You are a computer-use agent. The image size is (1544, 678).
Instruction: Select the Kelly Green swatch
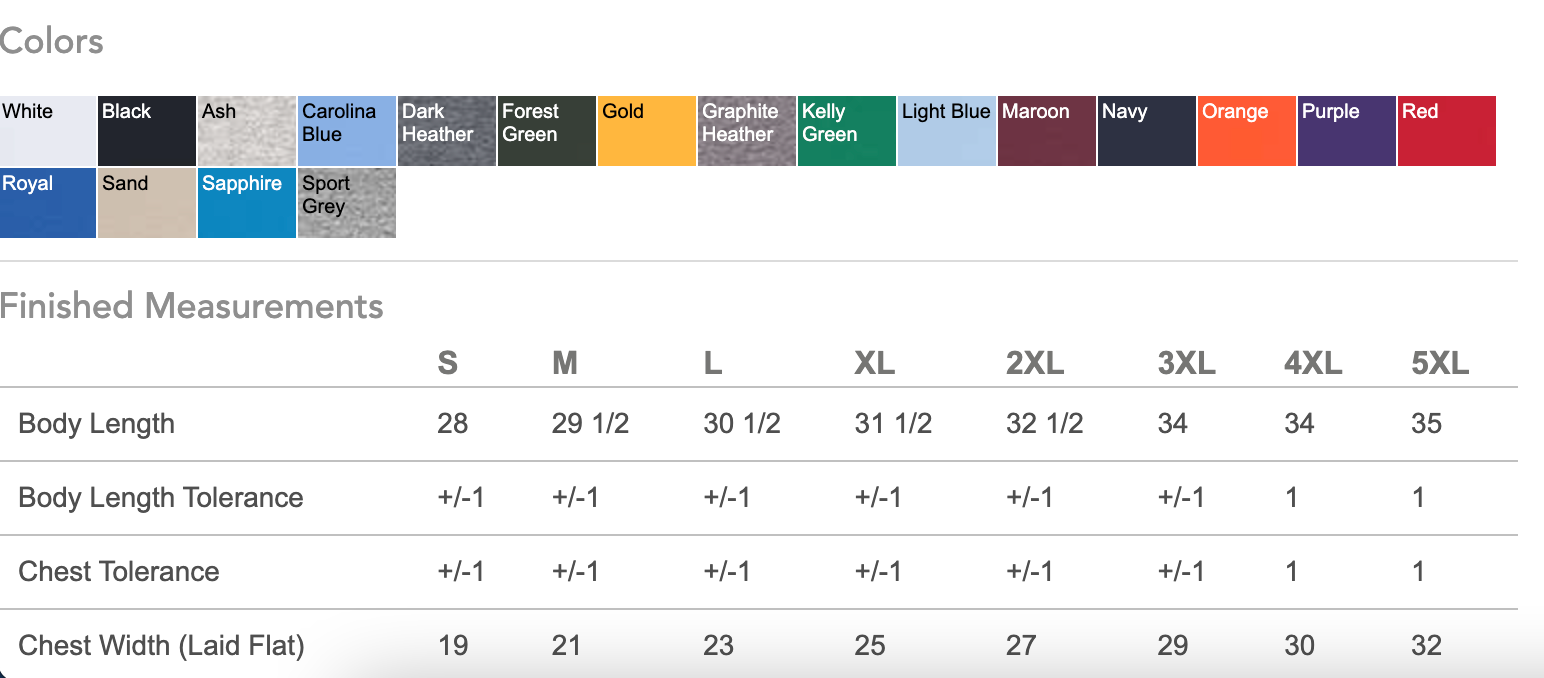pos(847,131)
